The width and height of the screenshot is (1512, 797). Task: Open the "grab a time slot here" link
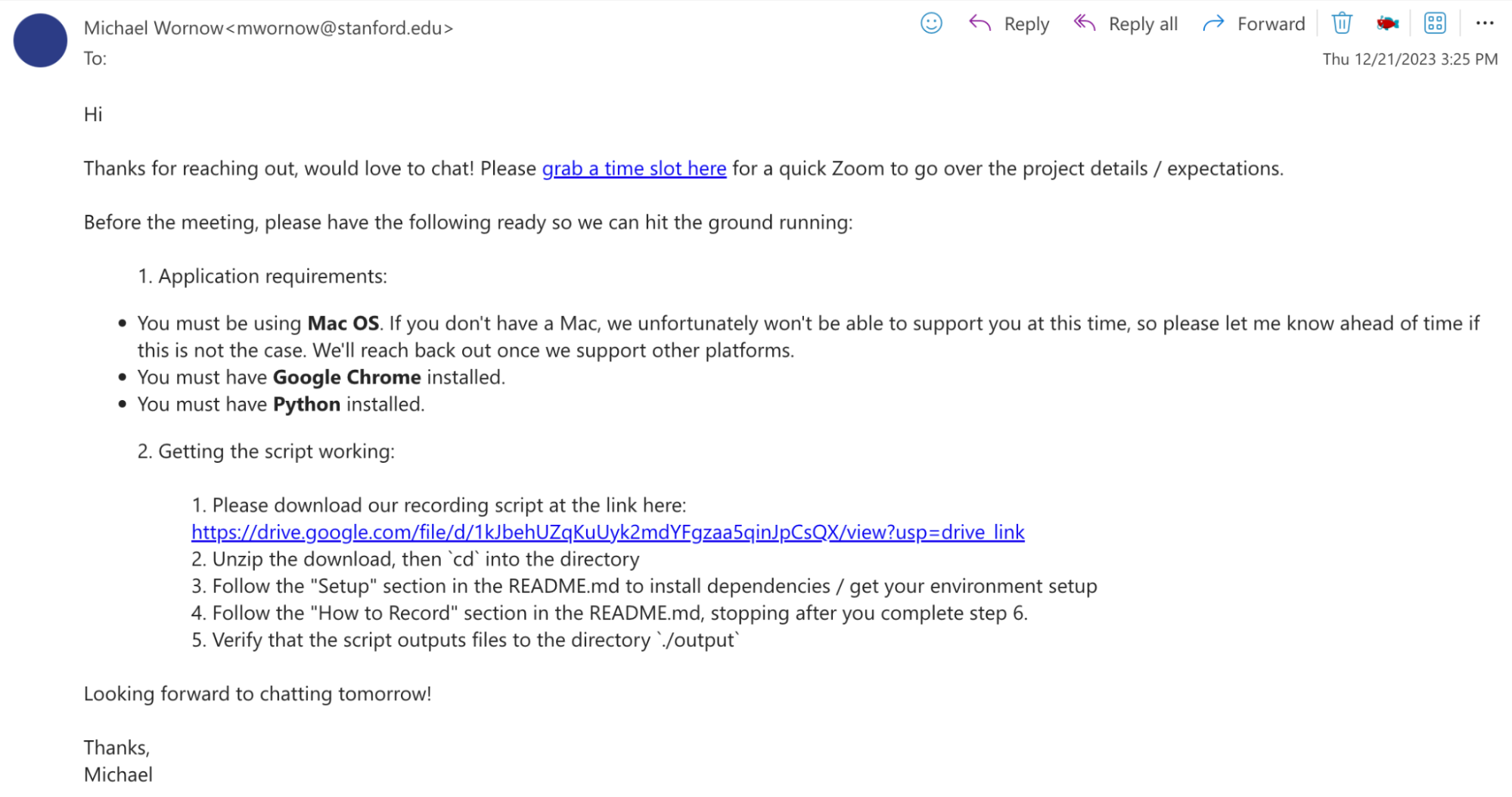634,168
